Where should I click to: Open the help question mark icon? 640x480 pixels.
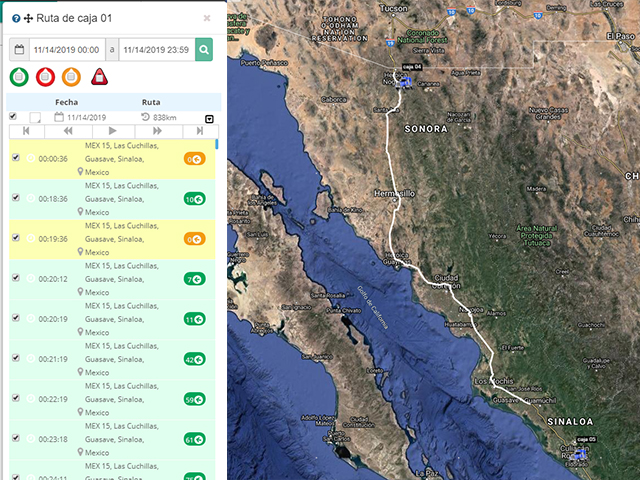[x=16, y=18]
